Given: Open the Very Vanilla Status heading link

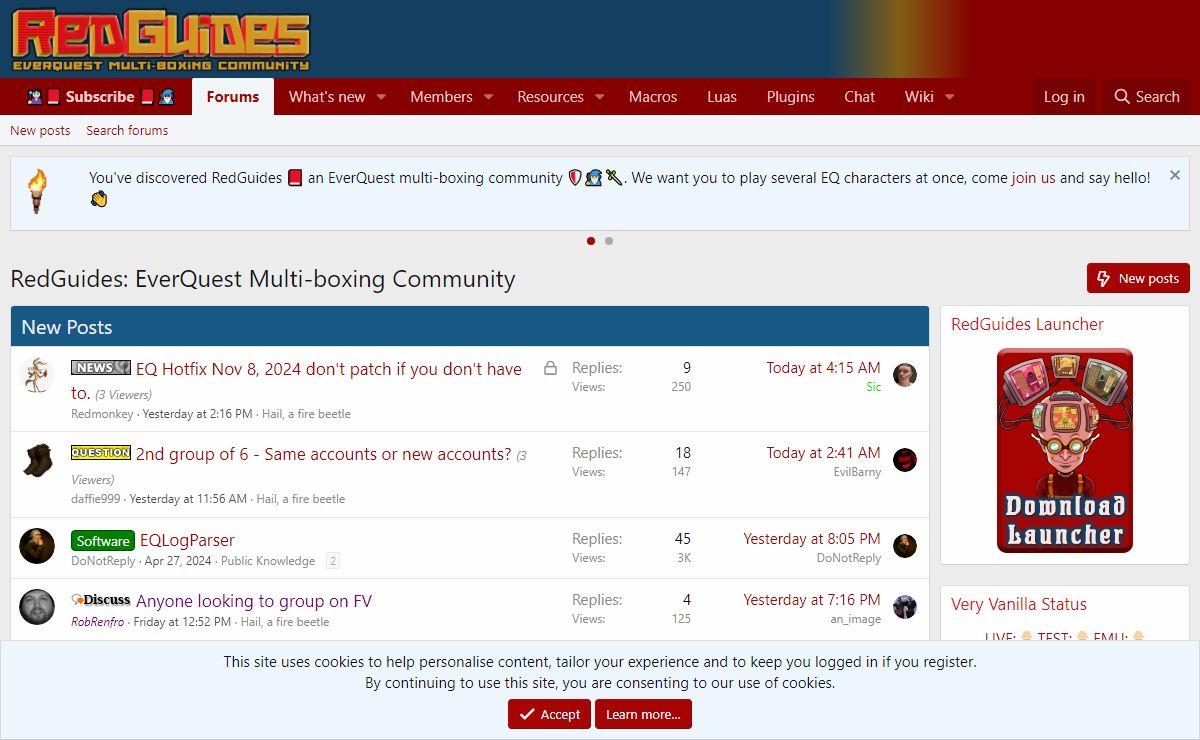Looking at the screenshot, I should coord(1019,604).
